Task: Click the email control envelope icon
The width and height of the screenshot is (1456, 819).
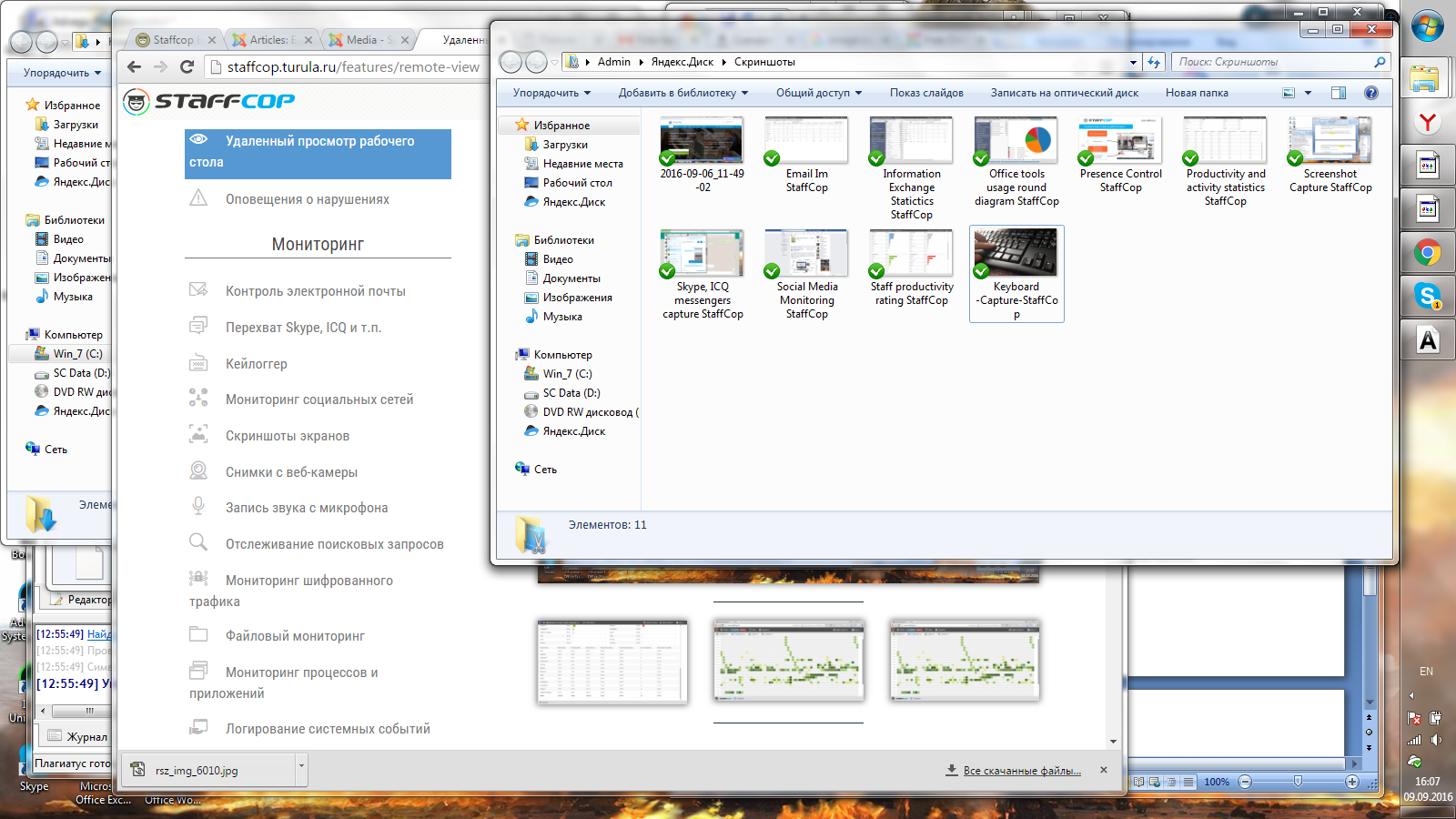Action: pos(198,289)
